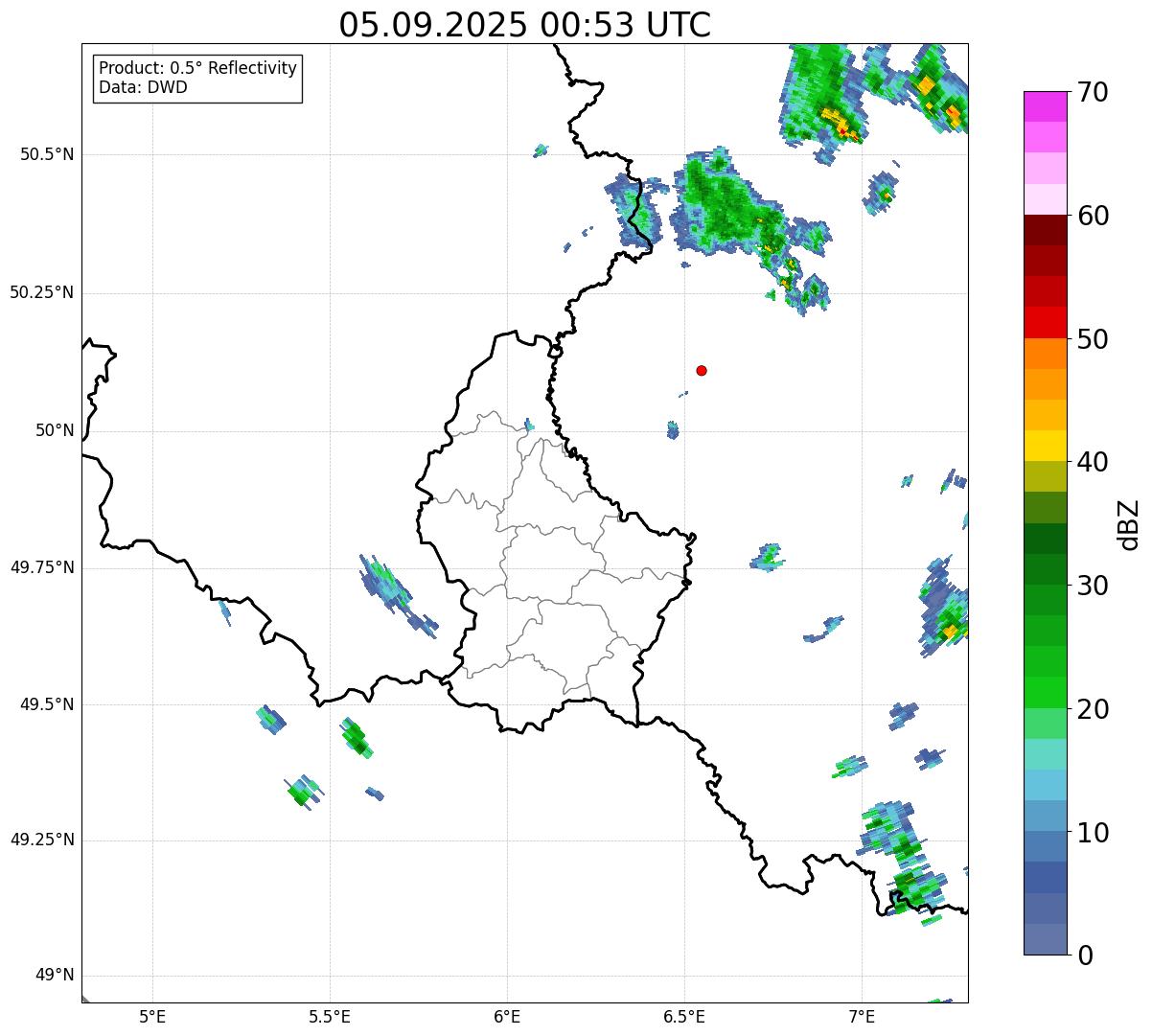Click the 5°E longitude axis label
Viewport: 1152px width, 1036px height.
(x=152, y=1016)
